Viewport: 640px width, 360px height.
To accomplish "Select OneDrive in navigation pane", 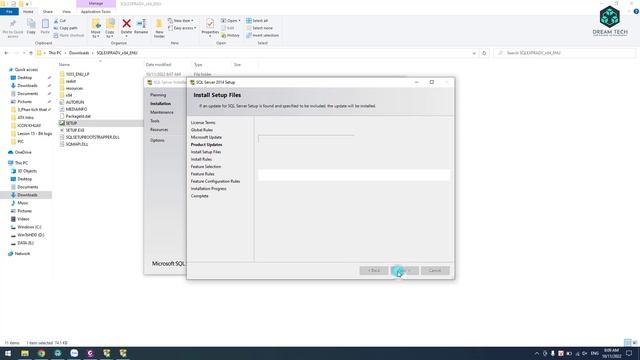I will (x=23, y=152).
